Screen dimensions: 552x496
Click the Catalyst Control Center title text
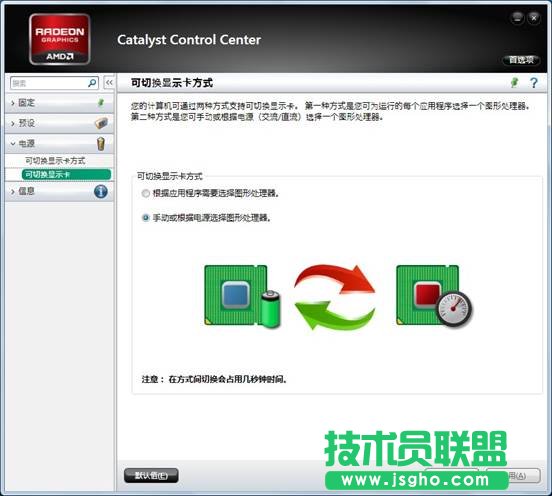(189, 40)
